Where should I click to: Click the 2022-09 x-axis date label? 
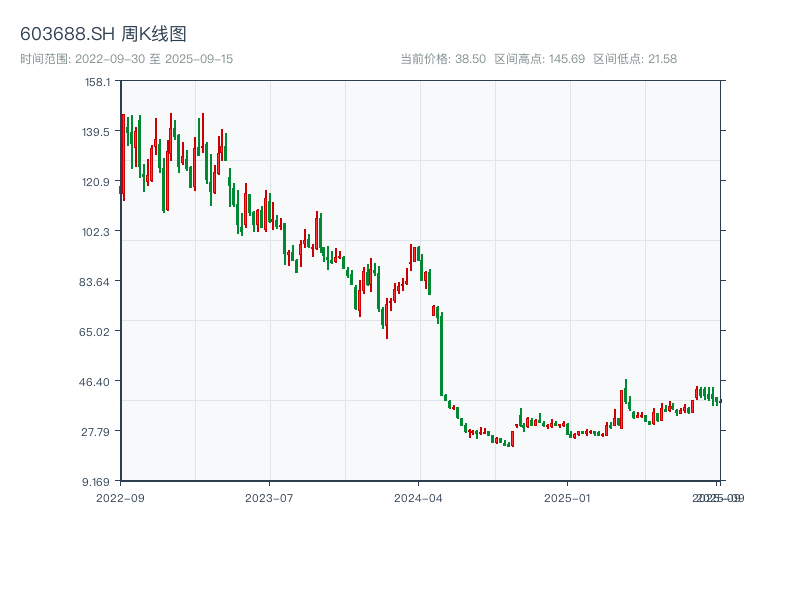[120, 497]
